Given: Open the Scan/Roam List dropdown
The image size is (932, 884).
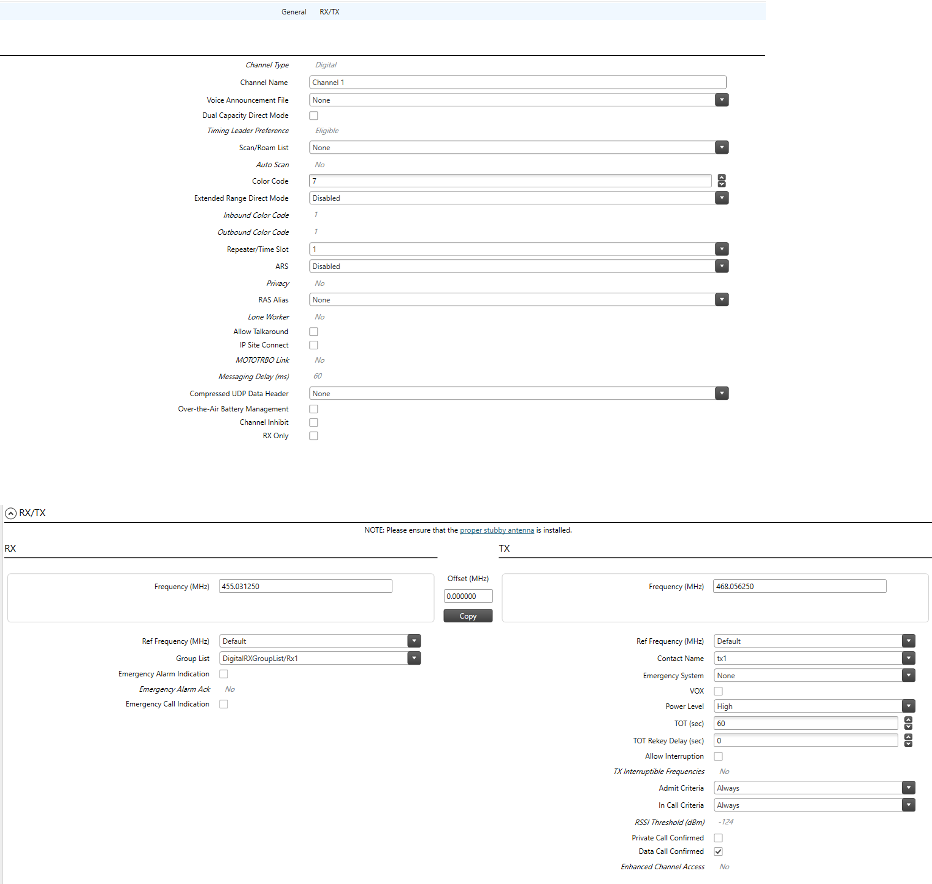Looking at the screenshot, I should tap(722, 147).
